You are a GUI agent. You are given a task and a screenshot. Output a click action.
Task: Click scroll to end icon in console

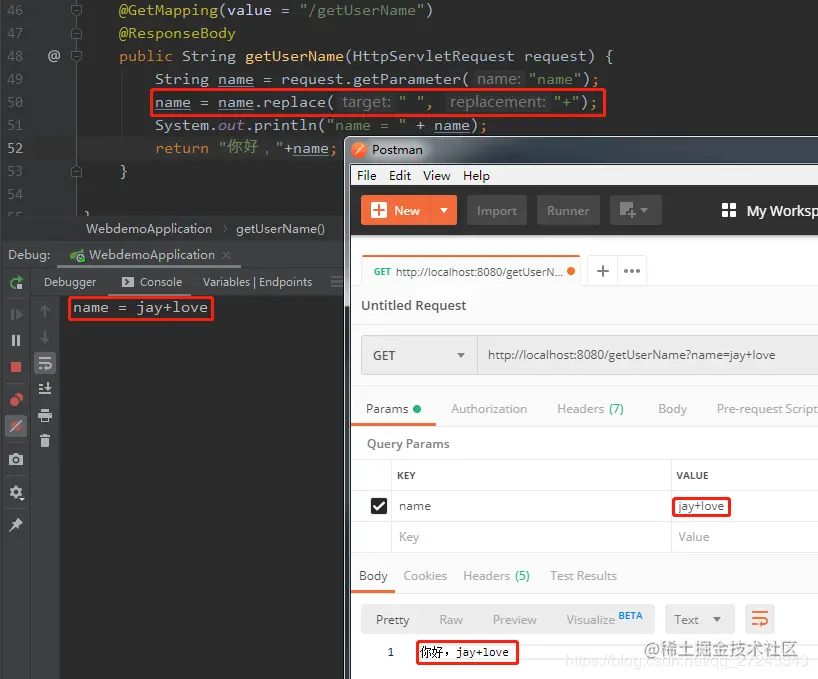tap(45, 389)
